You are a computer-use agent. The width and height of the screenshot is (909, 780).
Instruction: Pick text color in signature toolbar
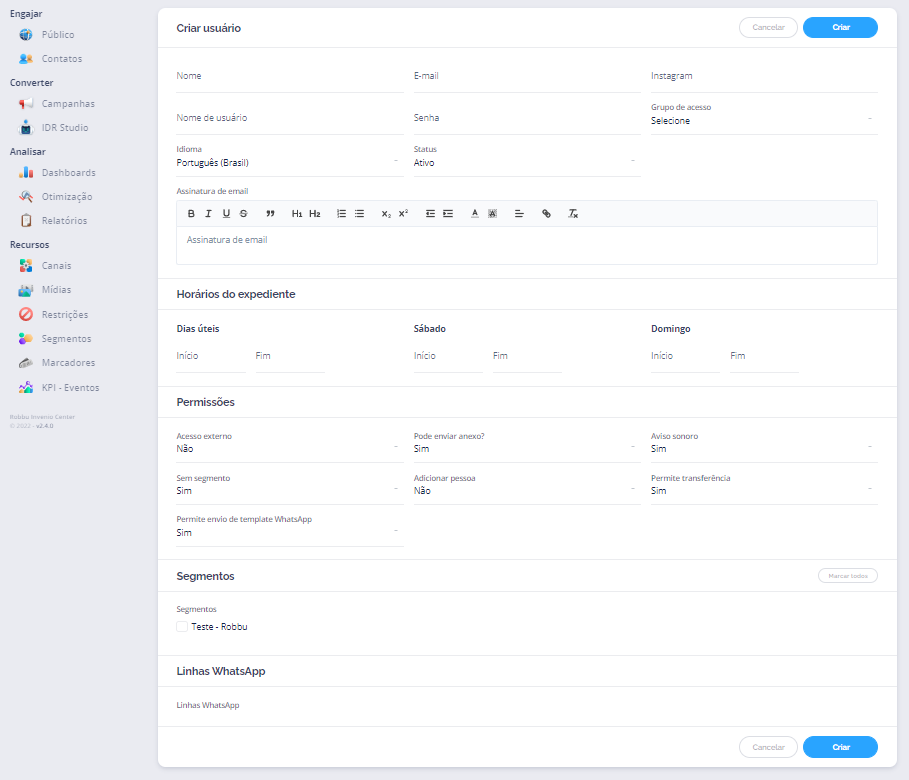pyautogui.click(x=475, y=214)
